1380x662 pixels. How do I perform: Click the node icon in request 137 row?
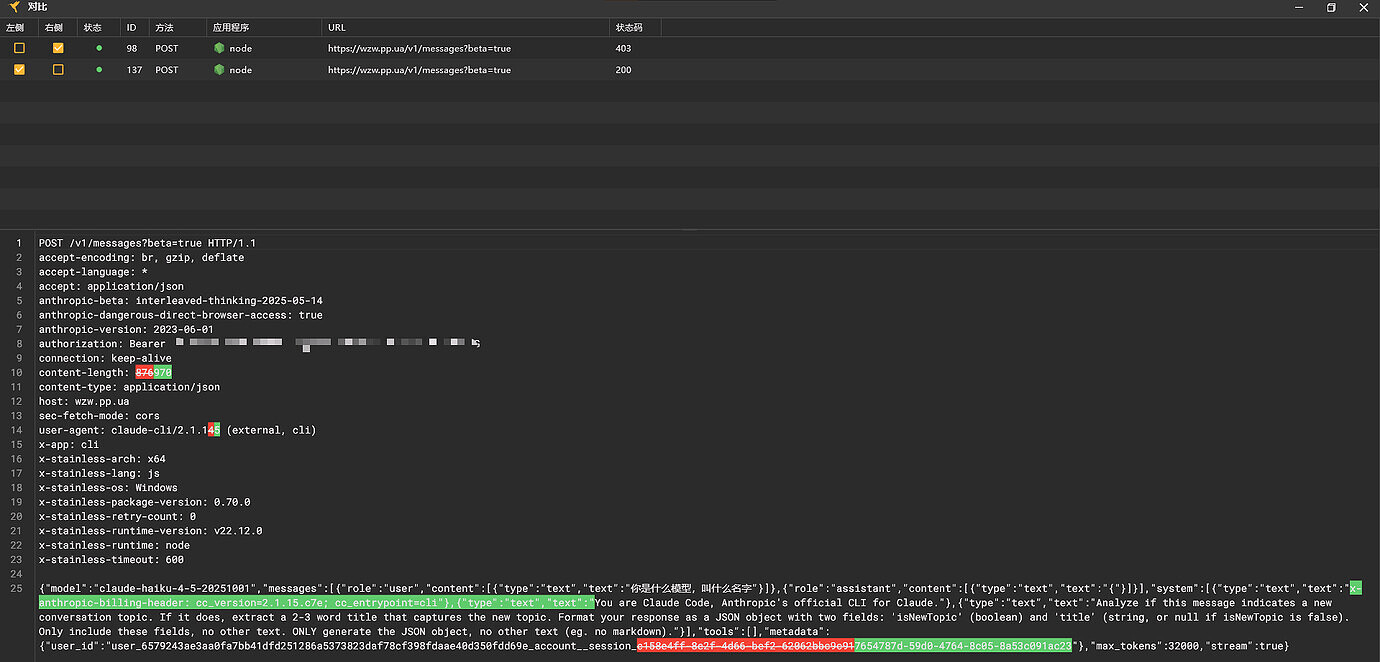[x=218, y=70]
